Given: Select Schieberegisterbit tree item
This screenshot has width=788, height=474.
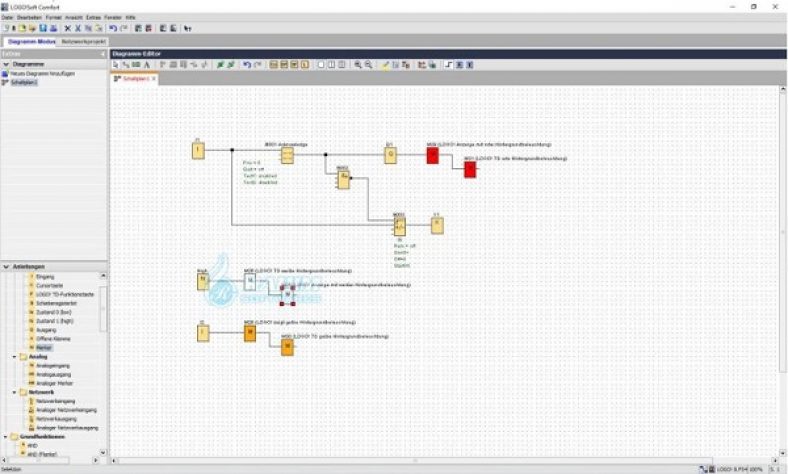Looking at the screenshot, I should pyautogui.click(x=56, y=304).
